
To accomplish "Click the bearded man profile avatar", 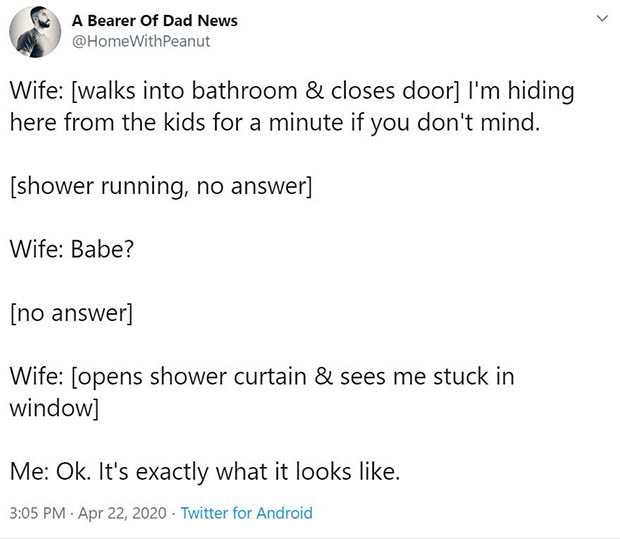I will click(x=35, y=32).
